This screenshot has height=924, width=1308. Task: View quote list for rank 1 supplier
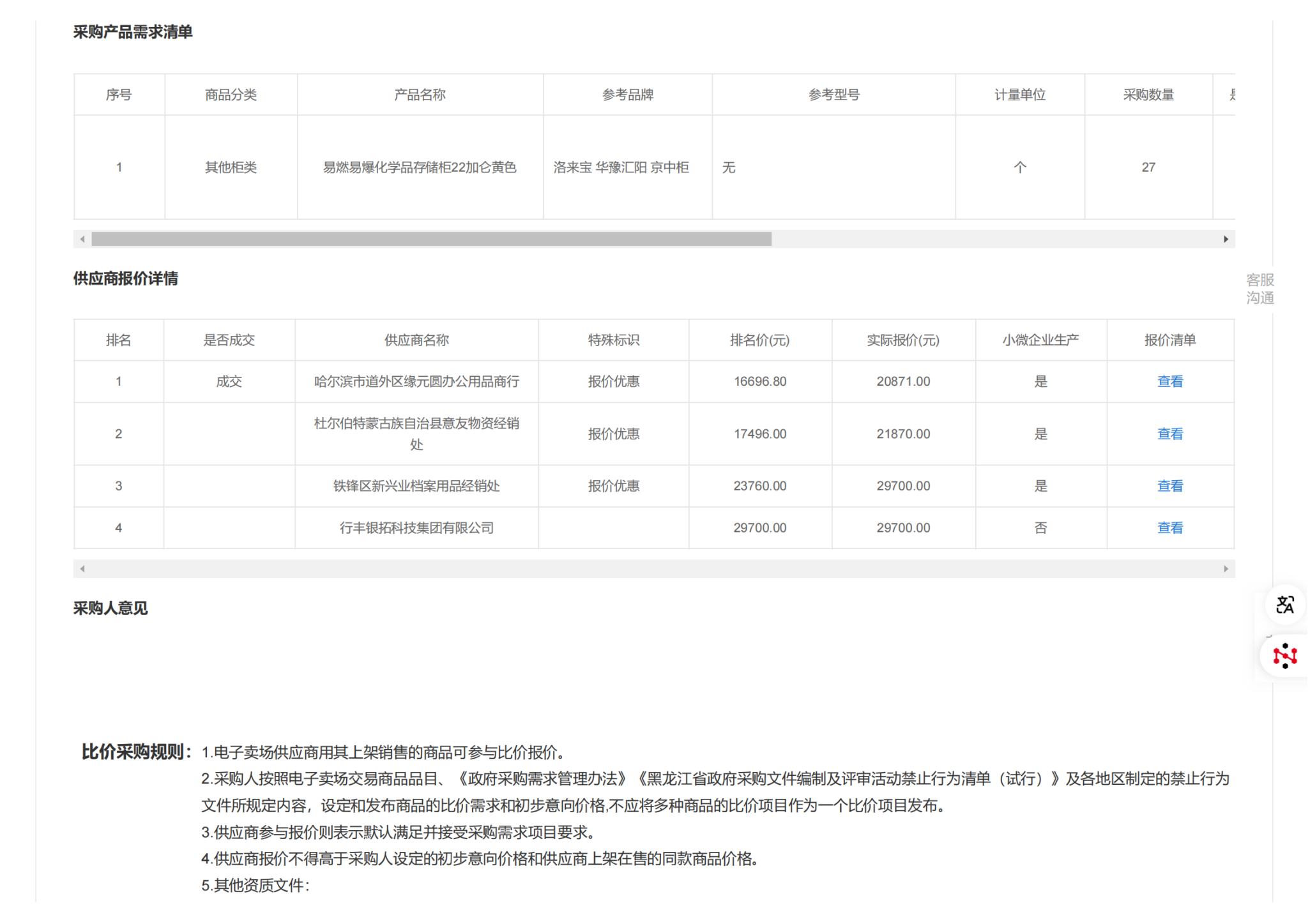coord(1169,381)
